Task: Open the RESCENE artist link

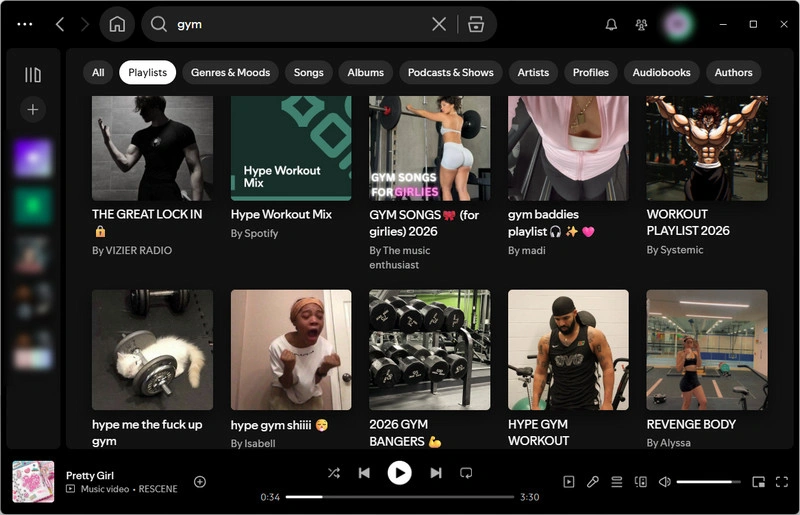Action: [x=158, y=489]
